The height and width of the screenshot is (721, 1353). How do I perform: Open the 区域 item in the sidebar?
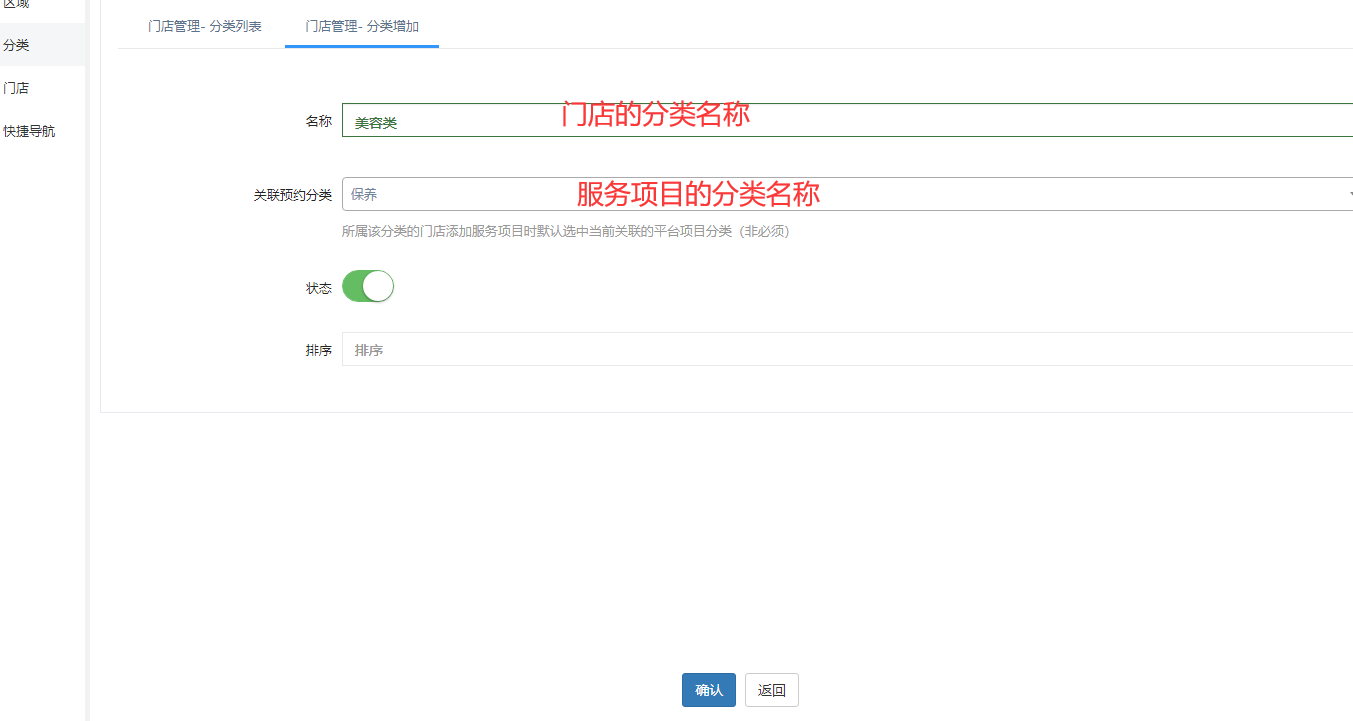pos(17,5)
